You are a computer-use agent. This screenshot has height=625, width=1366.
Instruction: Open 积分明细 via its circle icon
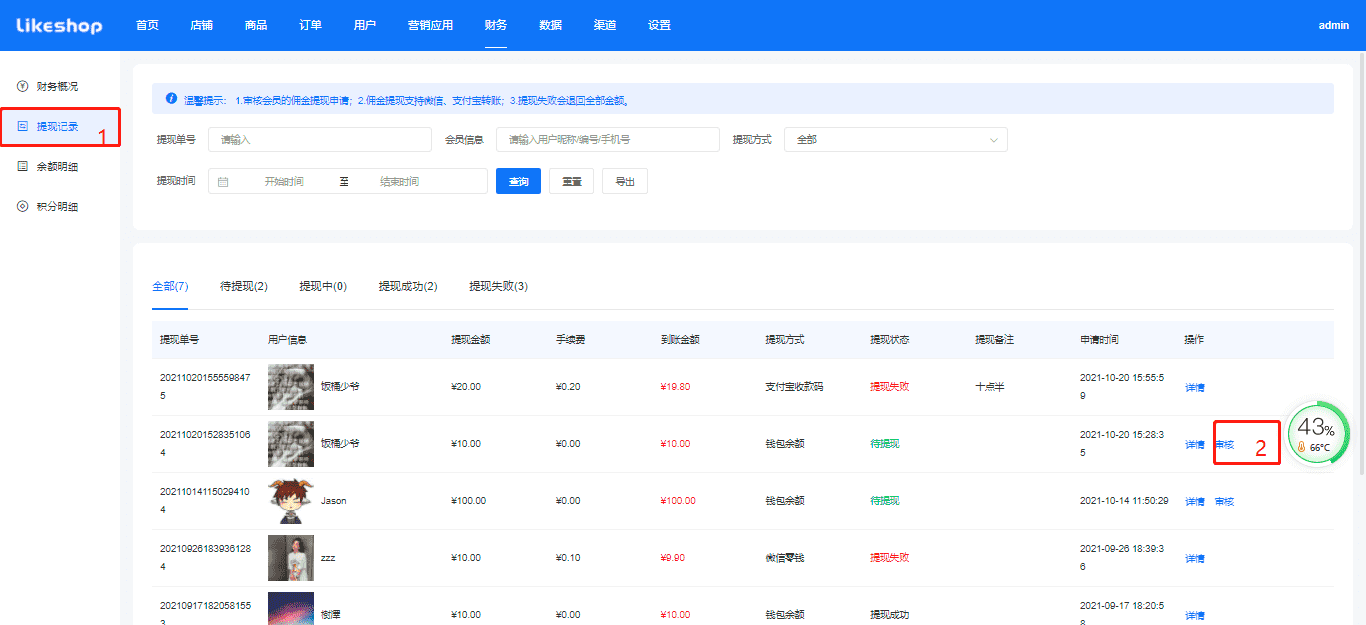pyautogui.click(x=22, y=206)
